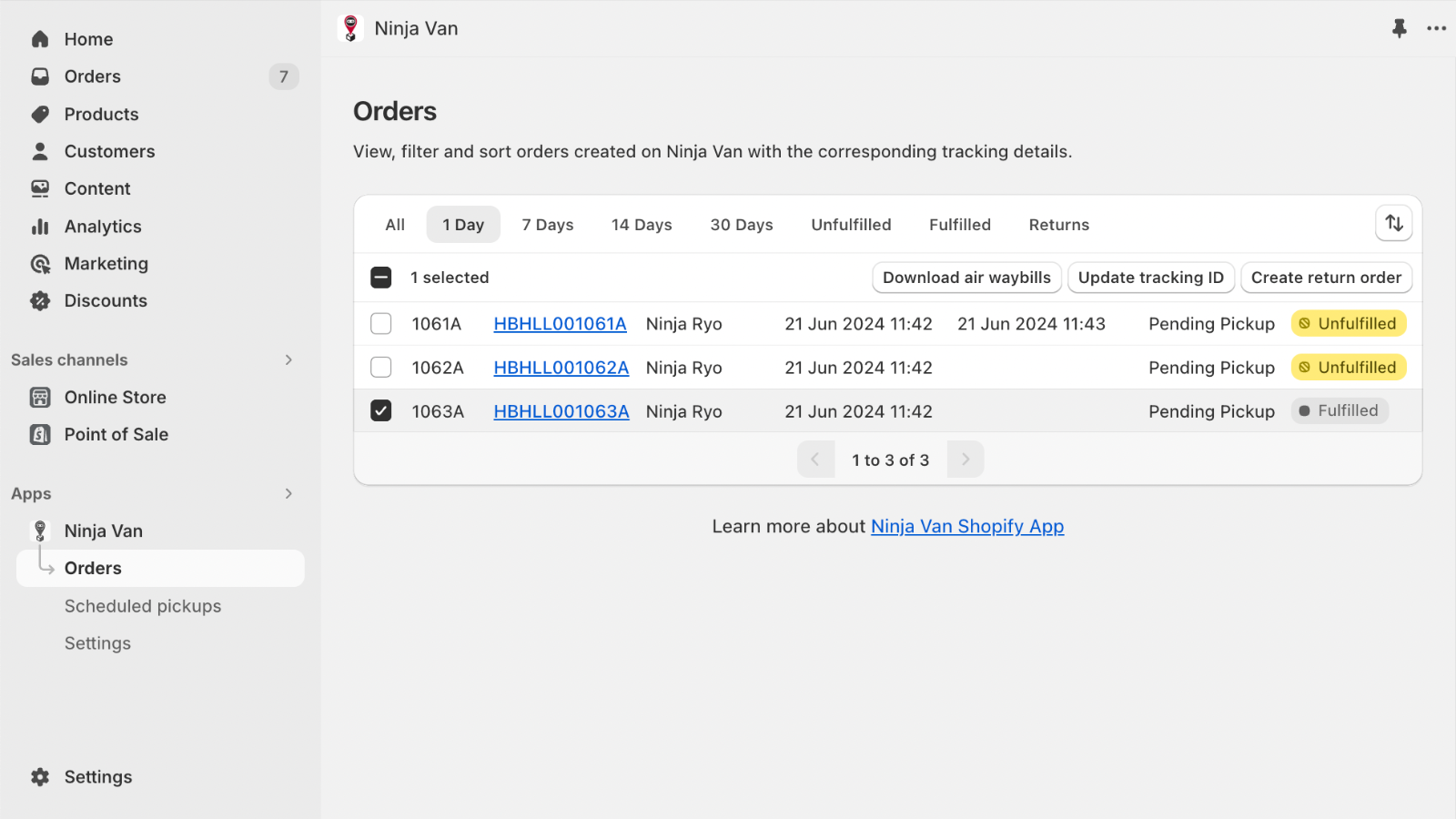Click the Online Store storefront icon
The height and width of the screenshot is (819, 1456).
40,398
